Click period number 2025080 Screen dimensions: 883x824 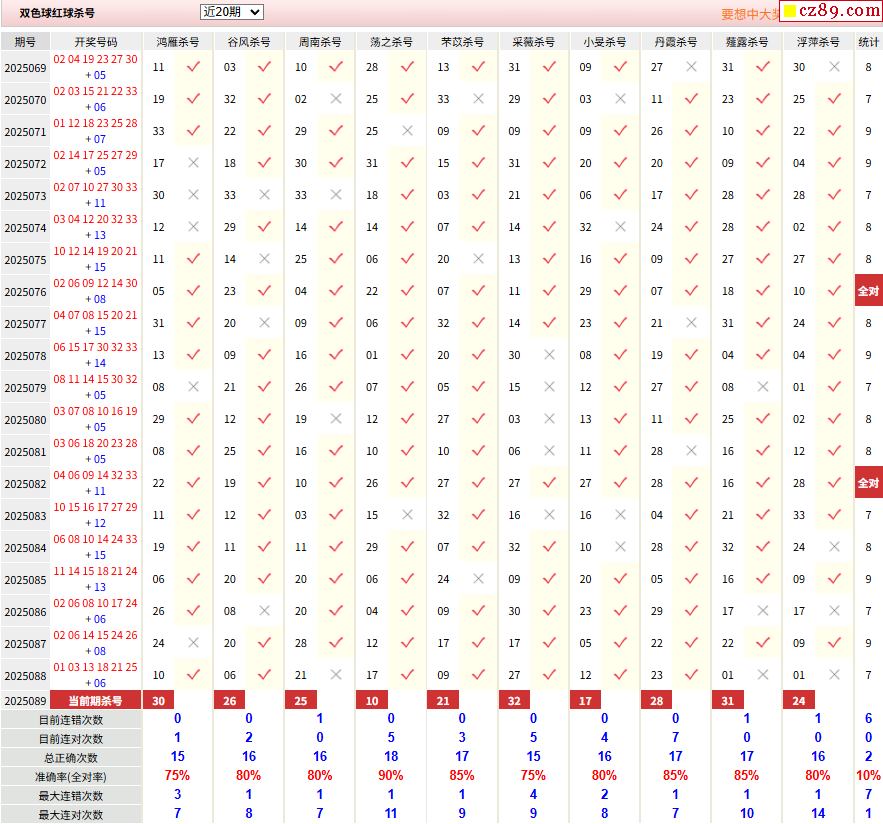(25, 420)
